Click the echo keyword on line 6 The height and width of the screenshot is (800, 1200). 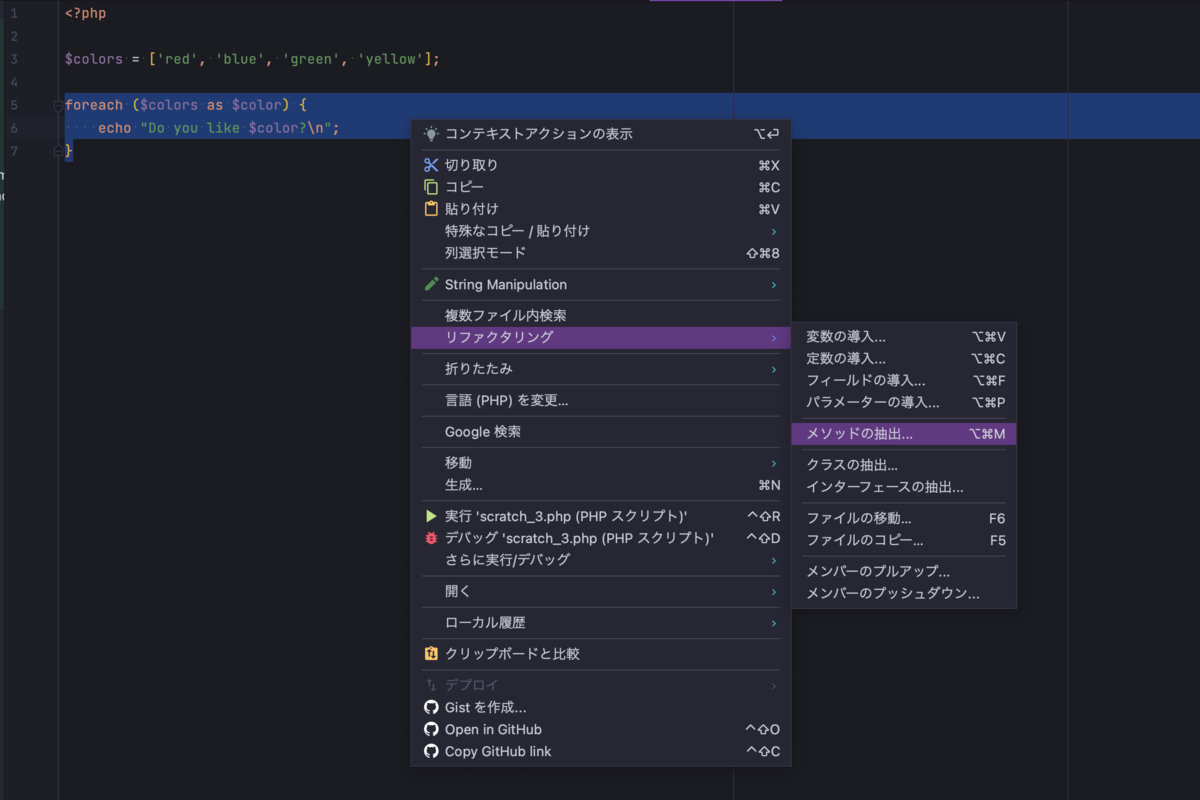point(114,128)
